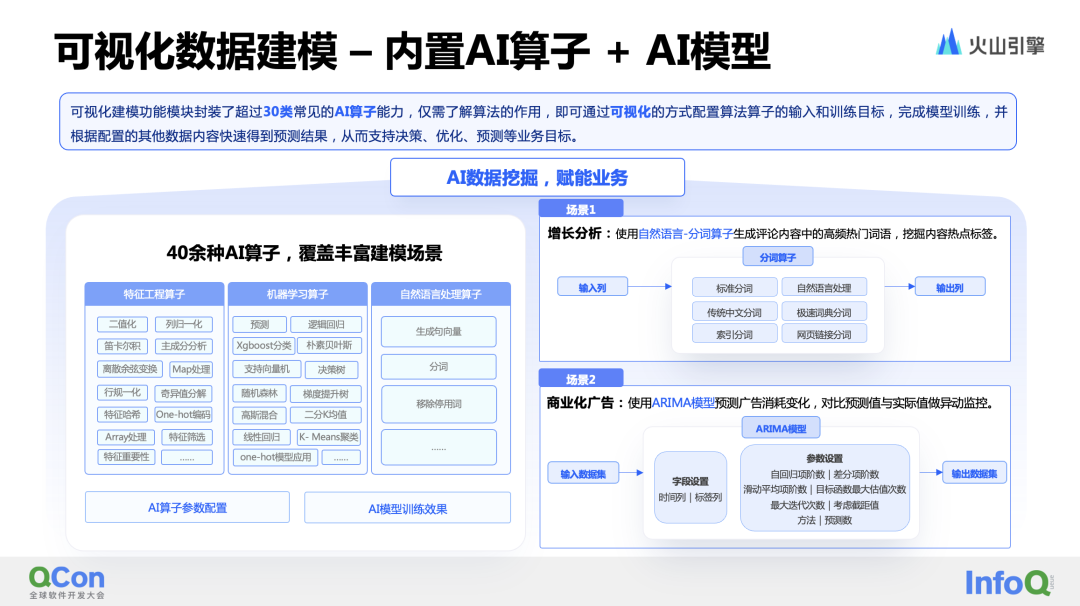Select the 奇异值分解 operator
Image resolution: width=1080 pixels, height=606 pixels.
(x=183, y=393)
